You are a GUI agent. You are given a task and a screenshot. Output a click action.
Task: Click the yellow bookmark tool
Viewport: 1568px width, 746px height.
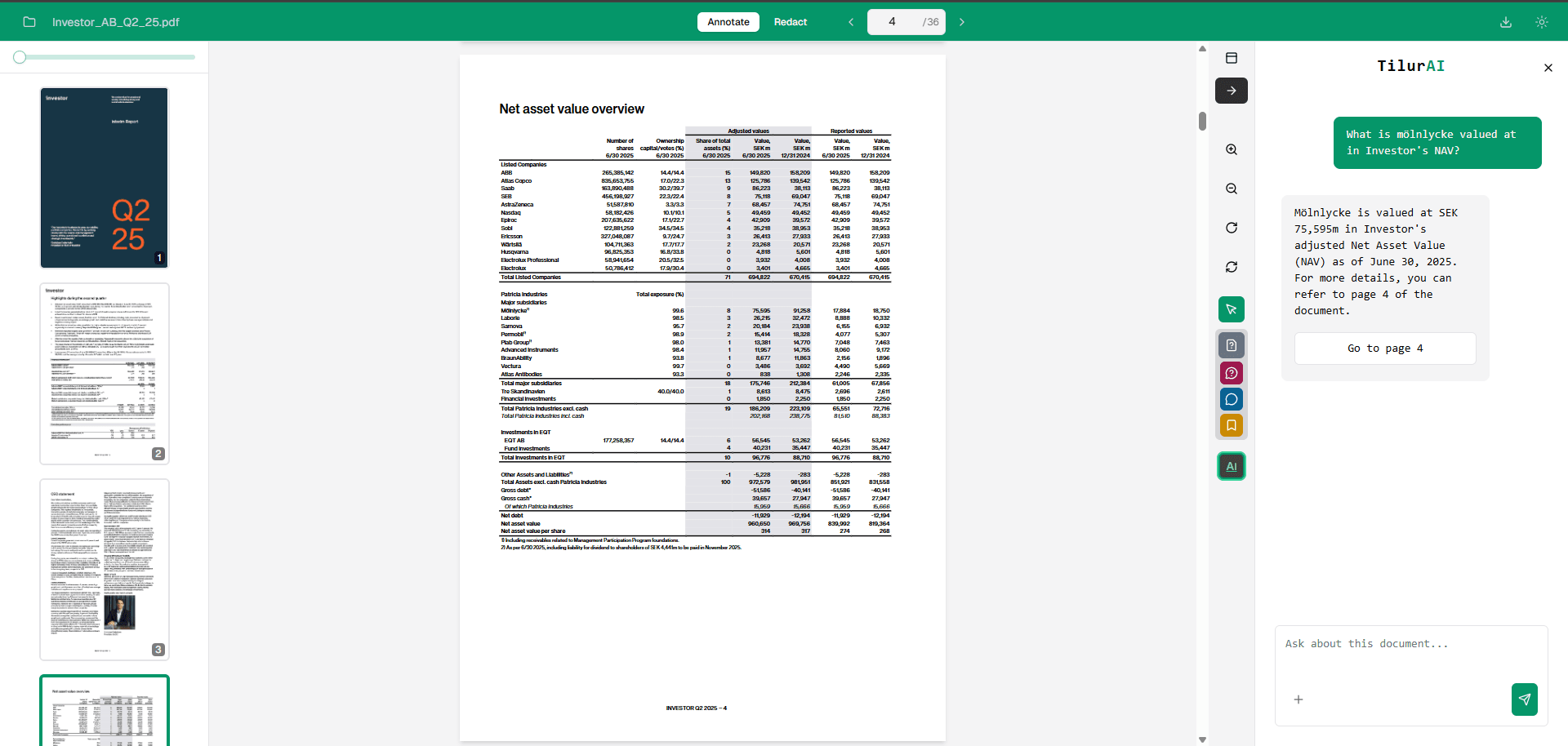click(1232, 425)
